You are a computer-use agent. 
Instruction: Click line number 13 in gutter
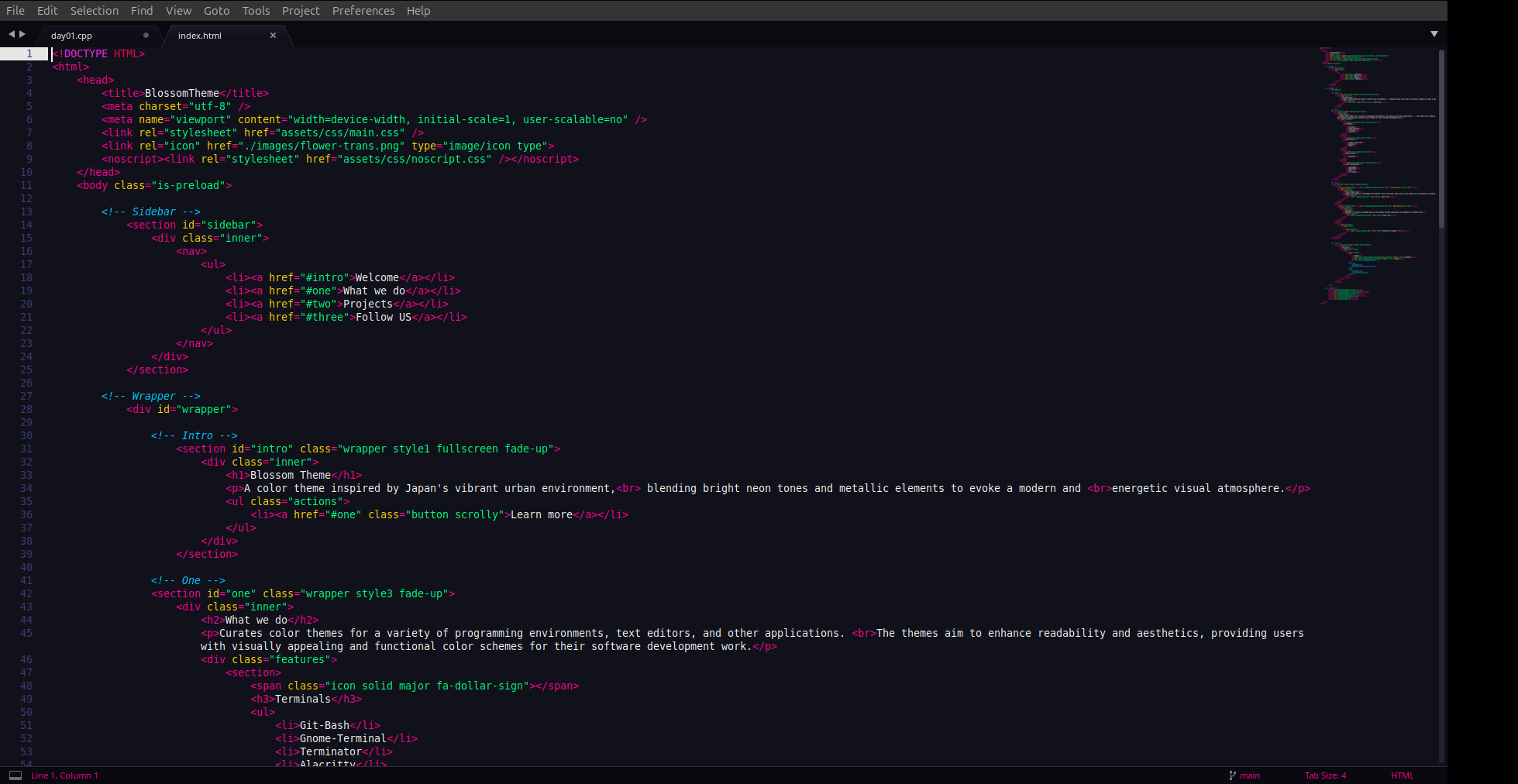click(x=26, y=211)
